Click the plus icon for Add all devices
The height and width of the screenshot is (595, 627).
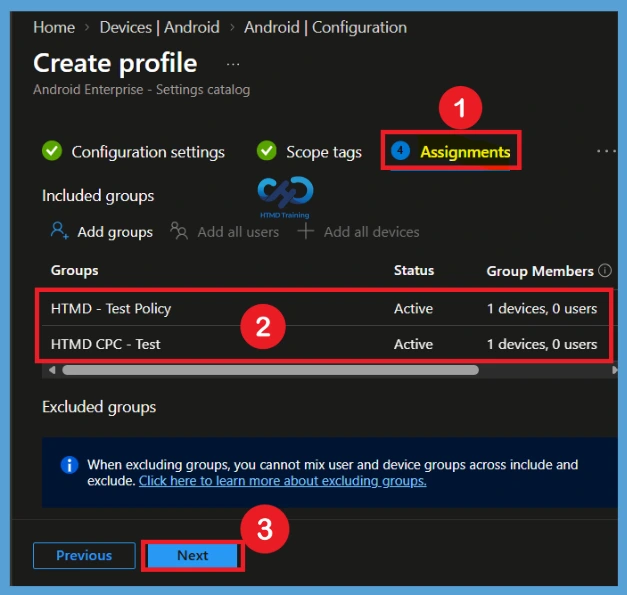point(306,231)
